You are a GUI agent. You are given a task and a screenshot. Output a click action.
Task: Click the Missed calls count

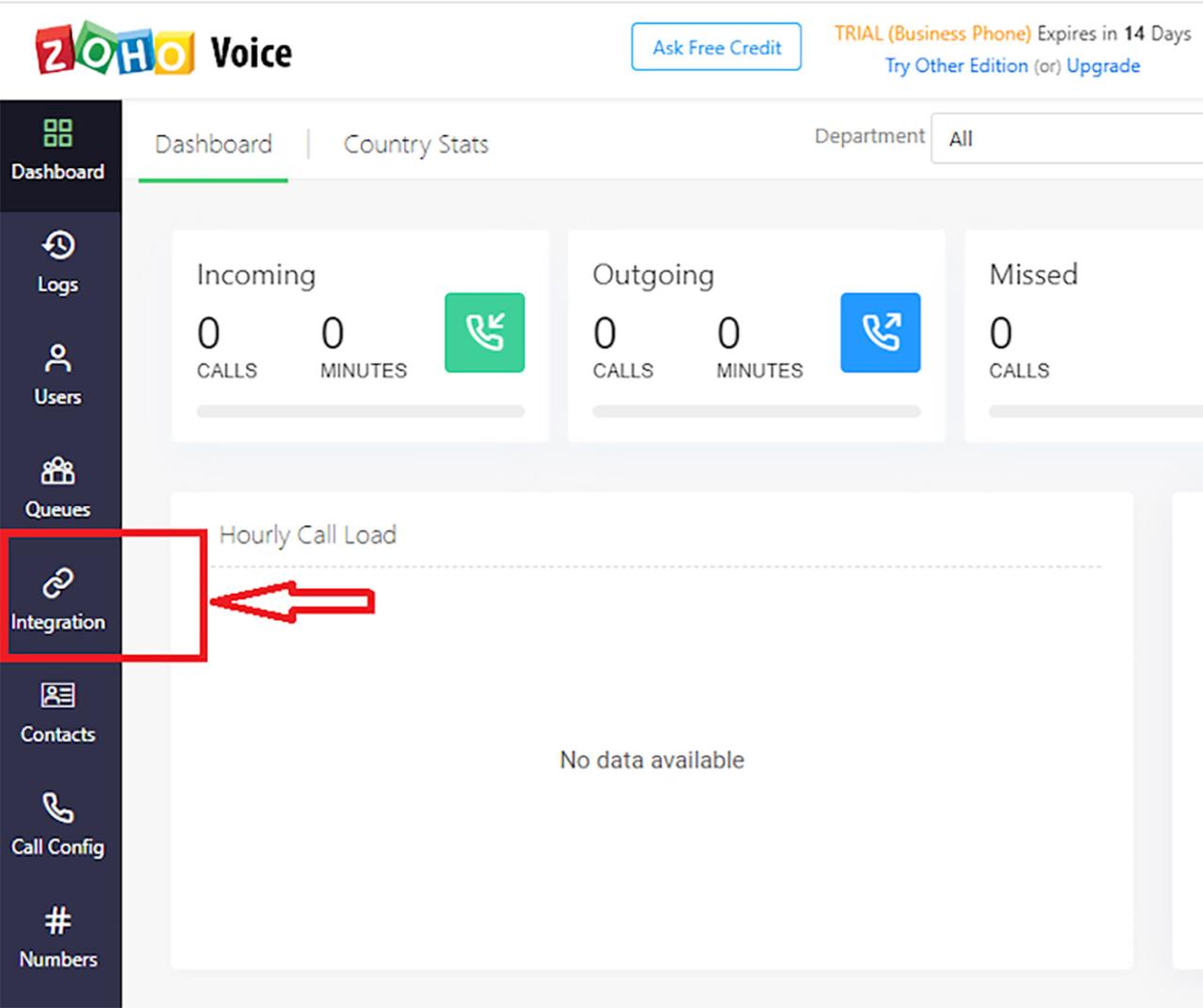coord(1000,333)
